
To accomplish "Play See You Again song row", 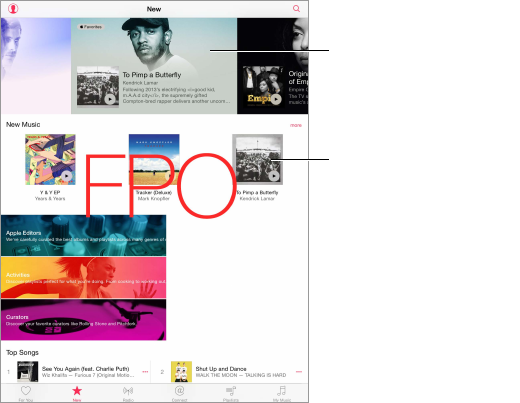I will pyautogui.click(x=76, y=371).
